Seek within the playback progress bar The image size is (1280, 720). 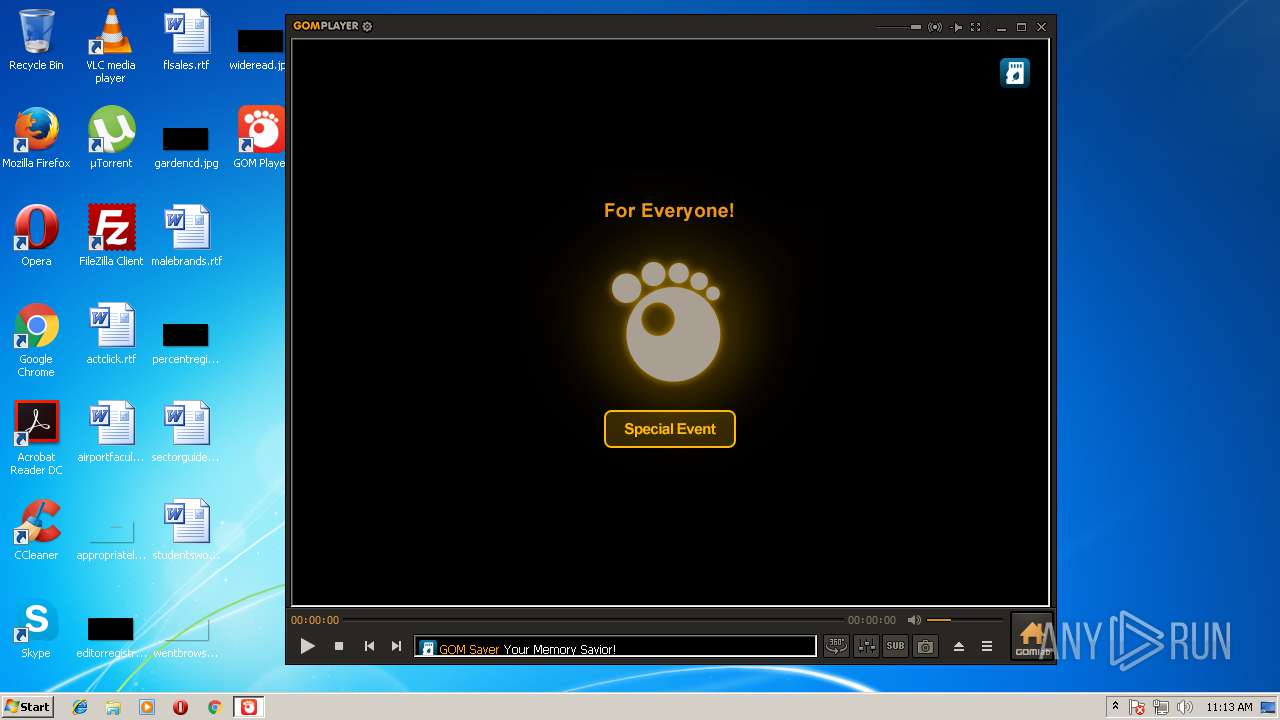tap(593, 620)
